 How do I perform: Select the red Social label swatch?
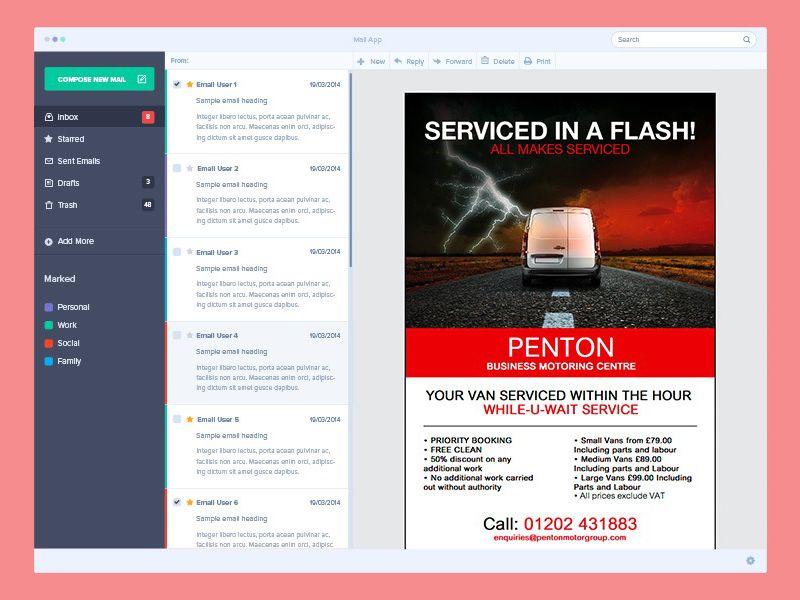[49, 343]
